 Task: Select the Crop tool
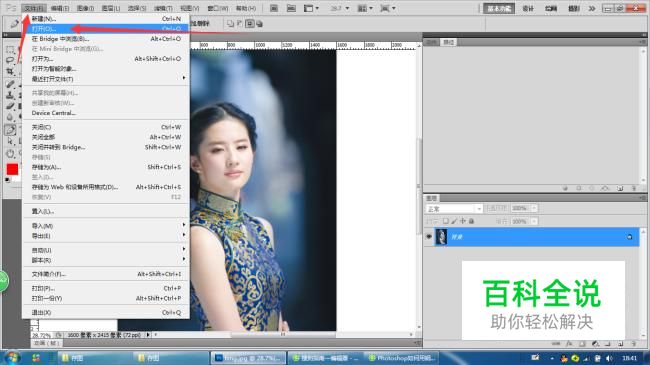pyautogui.click(x=10, y=72)
